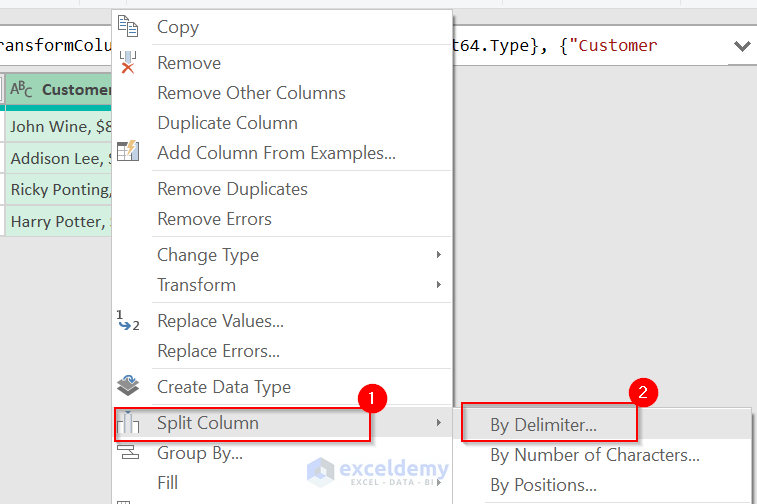This screenshot has height=504, width=757.
Task: Click the Replace Values icon
Action: tap(128, 321)
